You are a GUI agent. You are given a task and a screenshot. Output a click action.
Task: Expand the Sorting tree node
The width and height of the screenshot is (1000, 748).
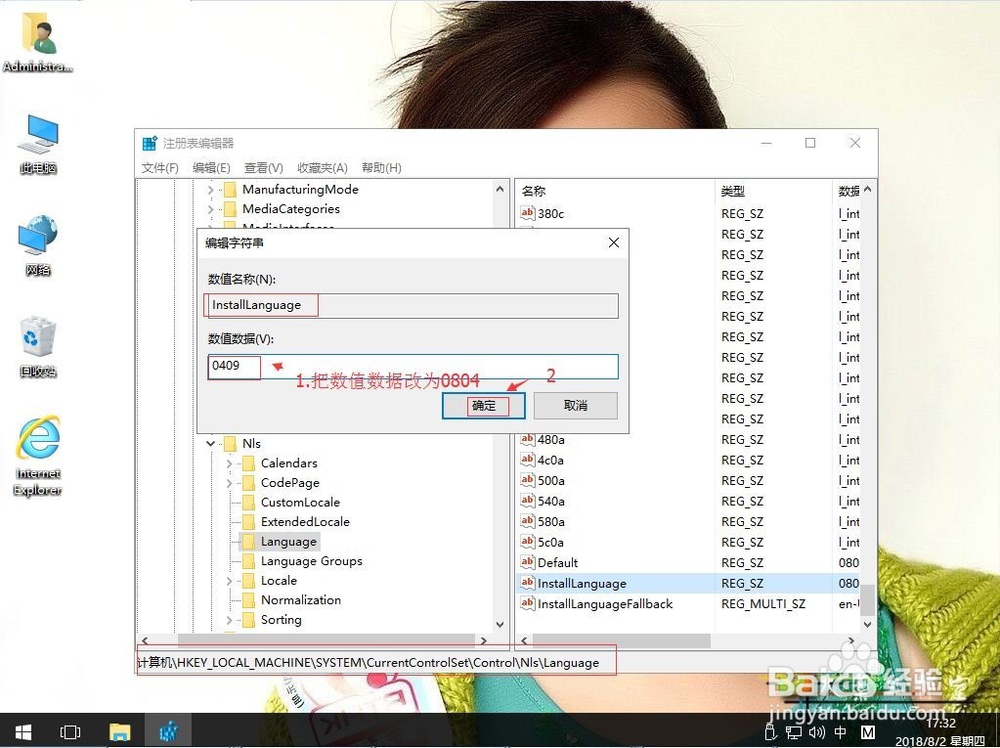pos(229,620)
